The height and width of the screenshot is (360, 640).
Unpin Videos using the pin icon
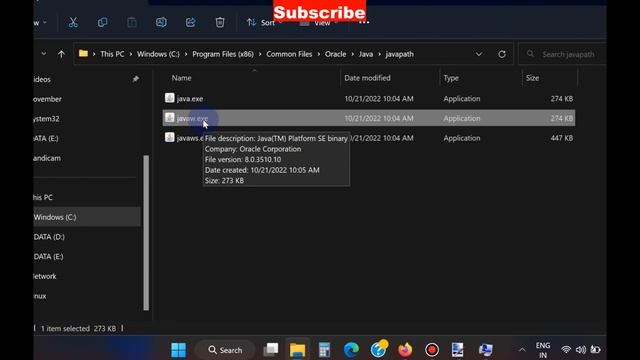point(136,79)
